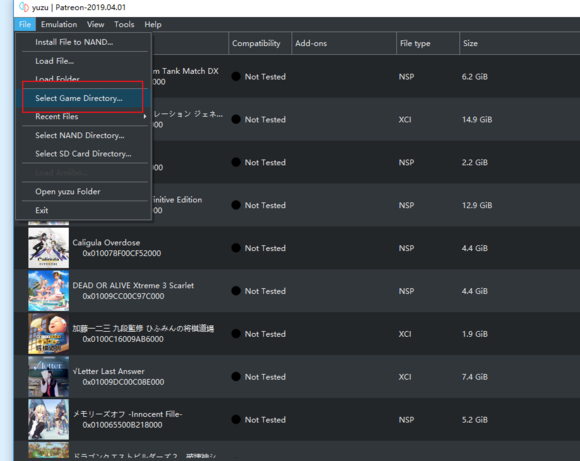Image resolution: width=580 pixels, height=461 pixels.
Task: Select the DEAD OR ALIVE Xtreme 3 cover thumbnail
Action: 48,291
